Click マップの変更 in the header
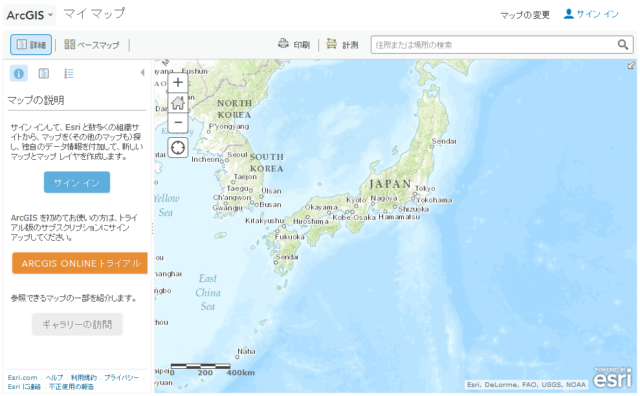Viewport: 640px width, 396px height. [525, 15]
